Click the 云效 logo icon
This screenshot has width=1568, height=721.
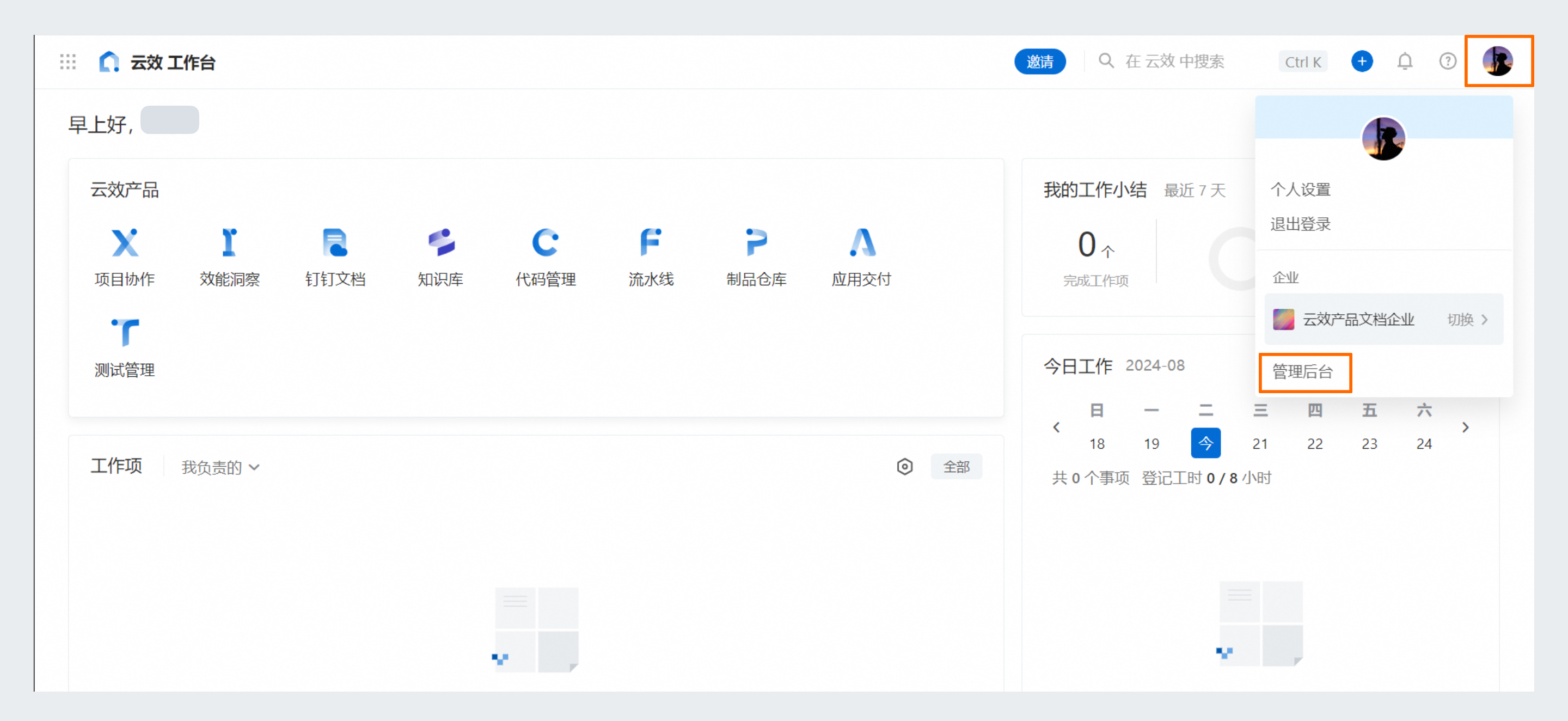[x=109, y=62]
